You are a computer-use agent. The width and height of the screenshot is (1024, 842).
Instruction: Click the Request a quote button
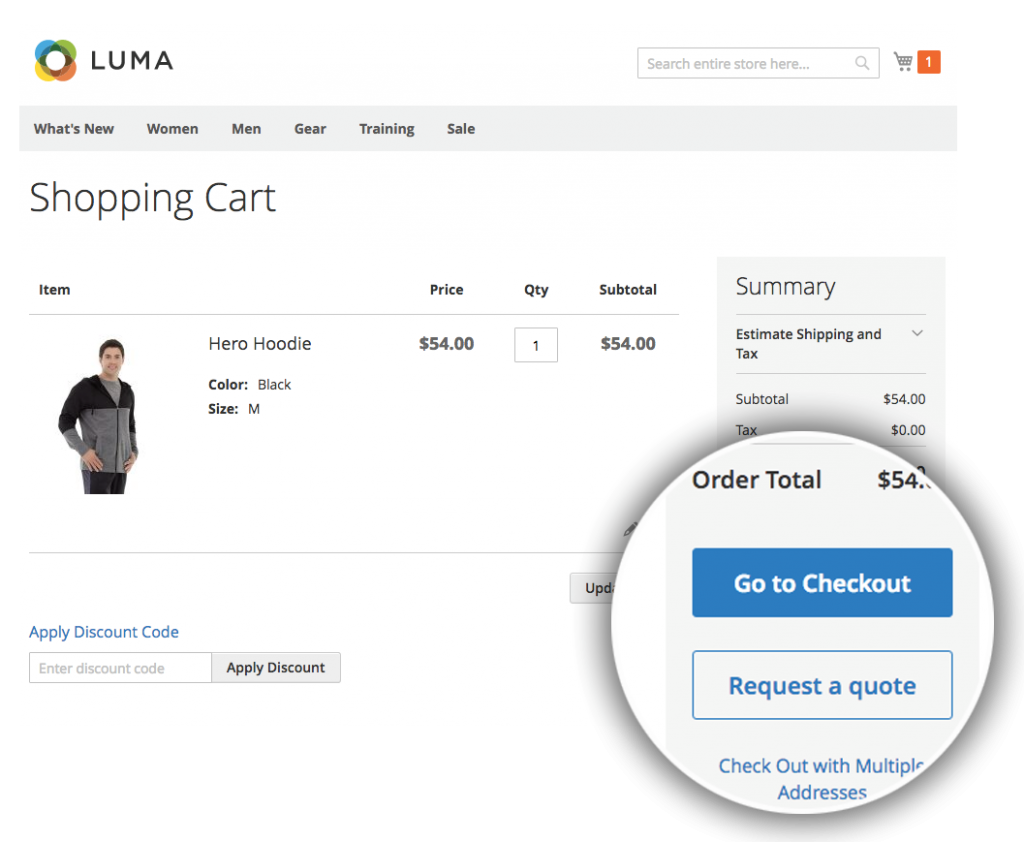(822, 686)
